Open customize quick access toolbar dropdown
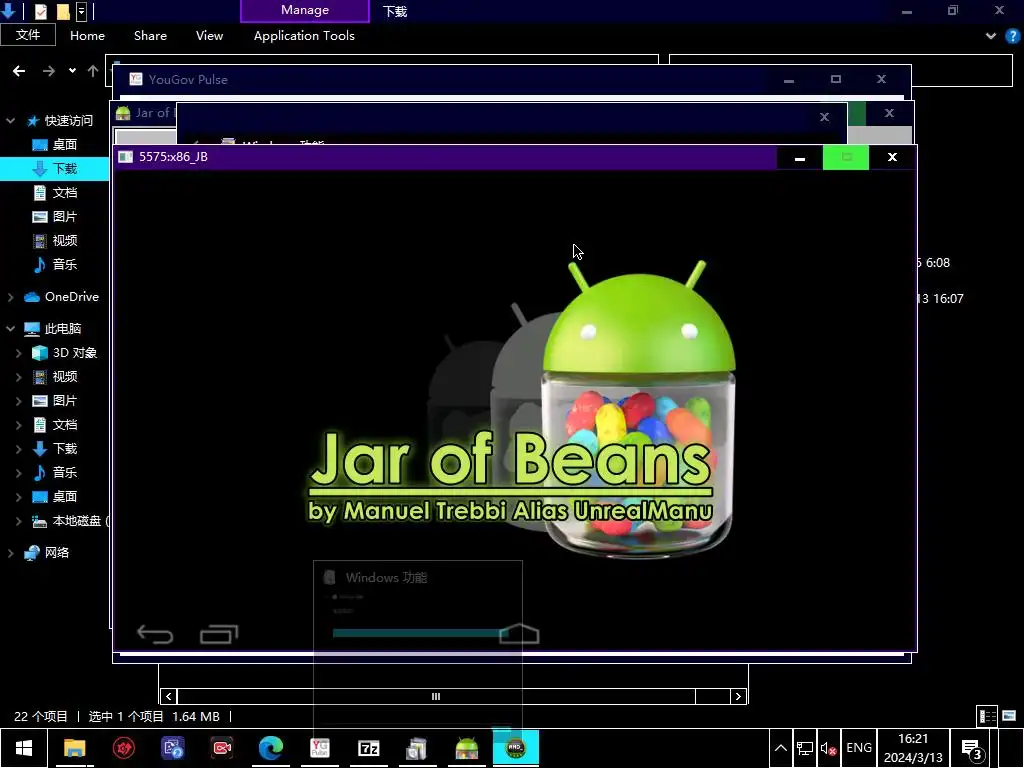This screenshot has width=1024, height=768. click(82, 11)
